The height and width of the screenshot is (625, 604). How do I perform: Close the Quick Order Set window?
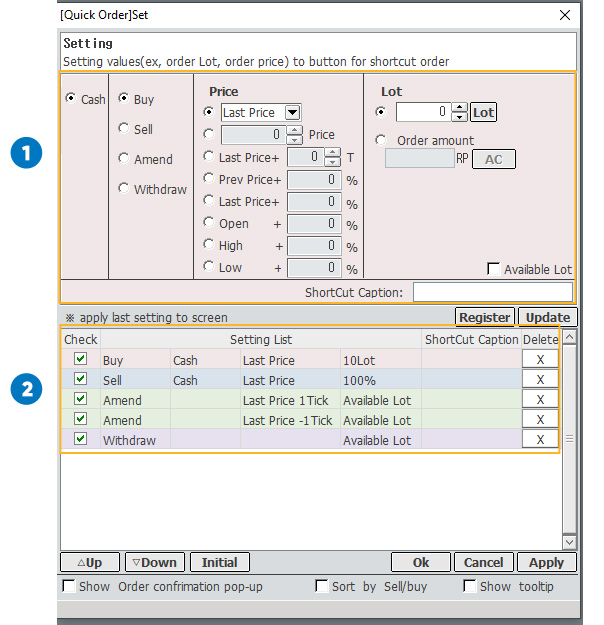click(x=565, y=15)
